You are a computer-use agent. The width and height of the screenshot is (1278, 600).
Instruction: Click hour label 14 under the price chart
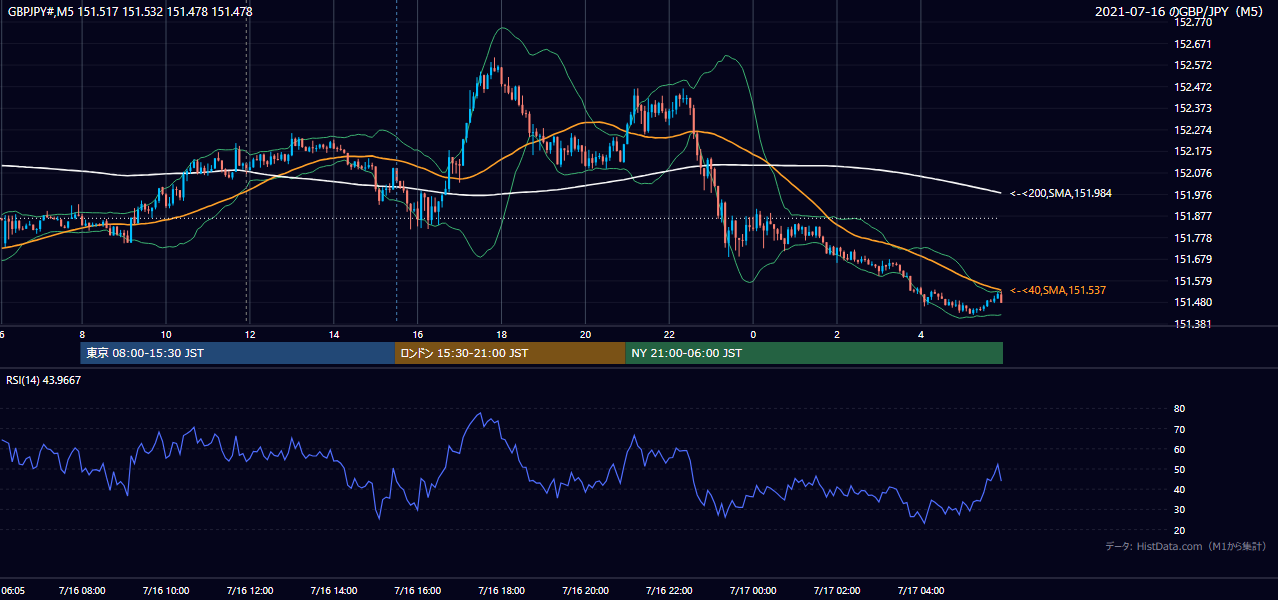(x=334, y=334)
